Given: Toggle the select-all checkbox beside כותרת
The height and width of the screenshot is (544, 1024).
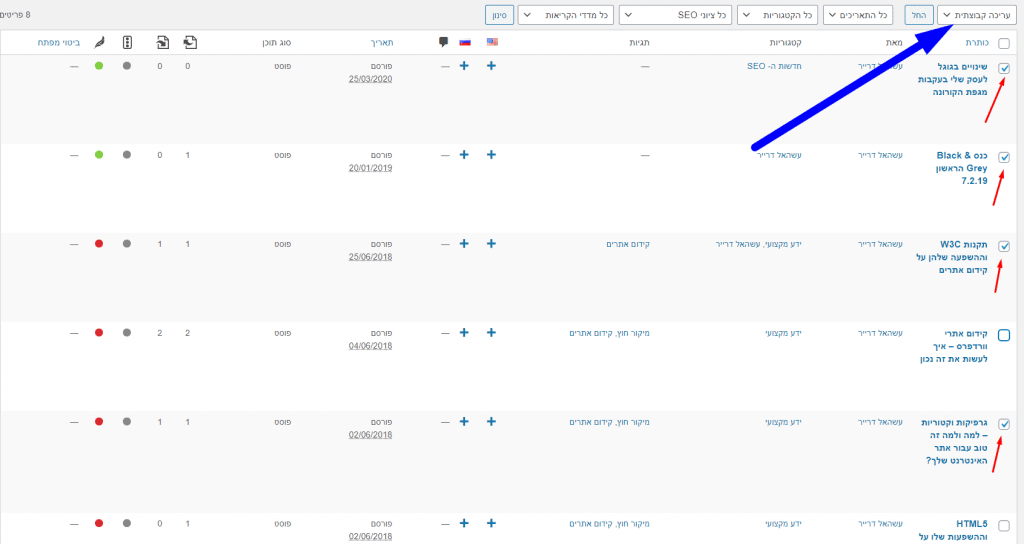Looking at the screenshot, I should pos(1004,44).
